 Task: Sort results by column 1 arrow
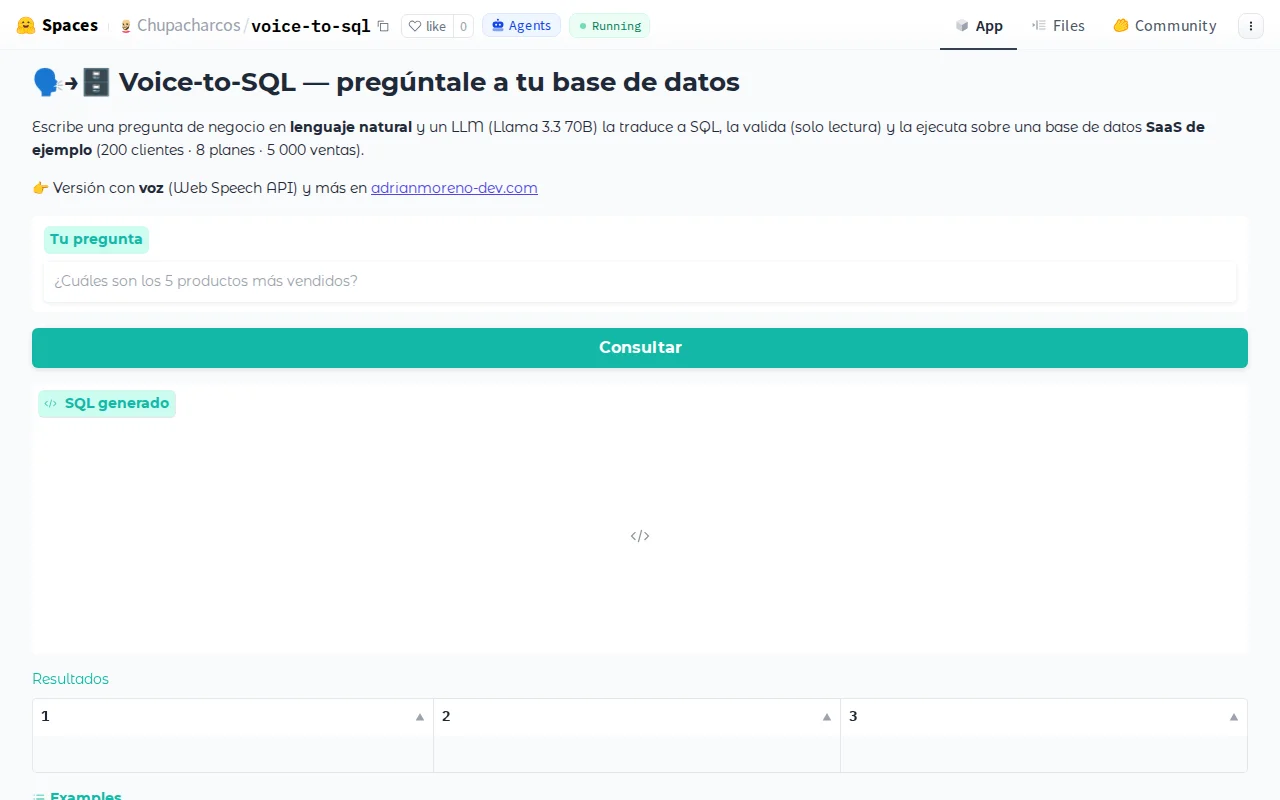coord(420,717)
